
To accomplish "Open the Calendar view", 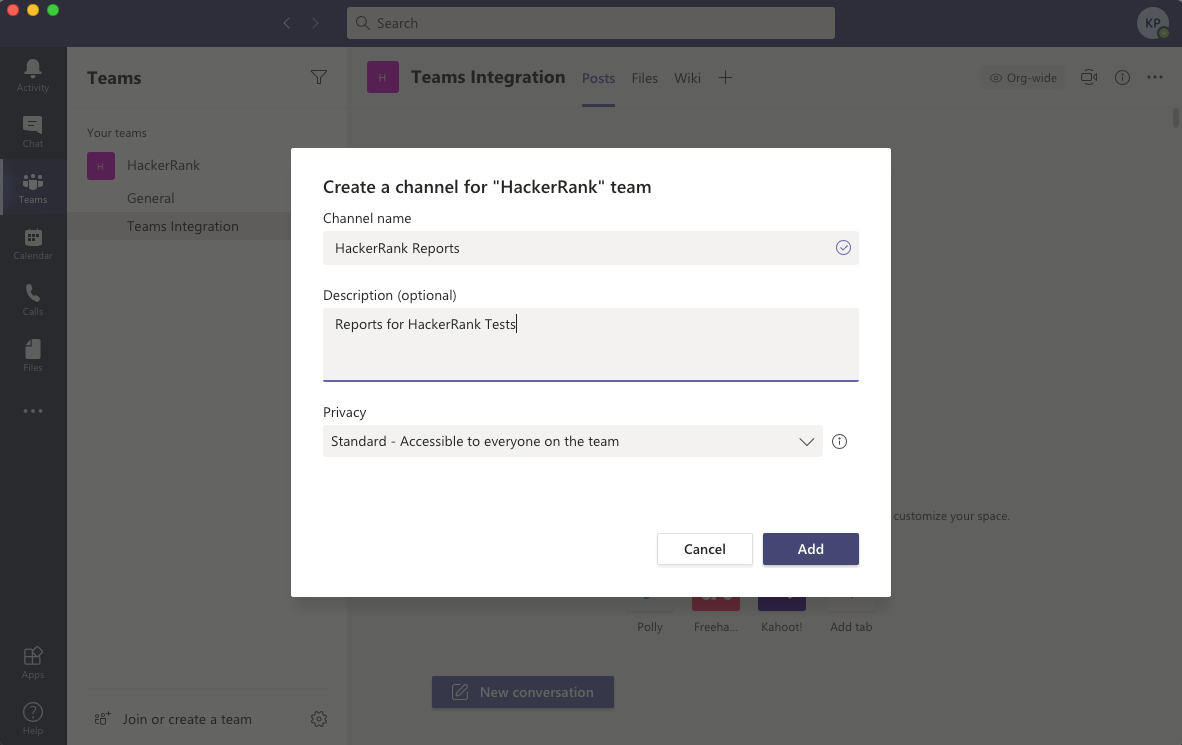I will click(x=32, y=244).
